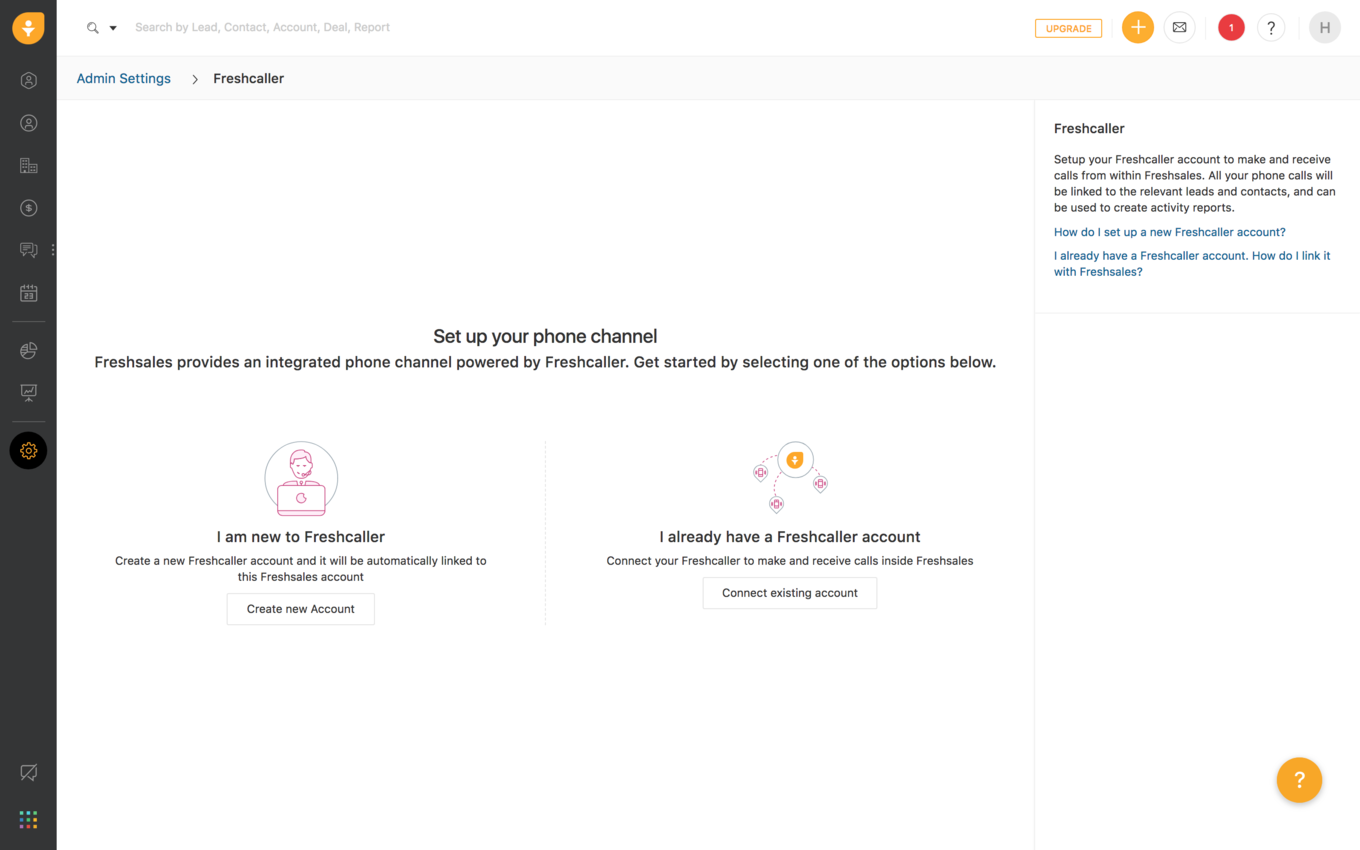This screenshot has height=850, width=1360.
Task: Open the email envelope icon
Action: pyautogui.click(x=1180, y=28)
